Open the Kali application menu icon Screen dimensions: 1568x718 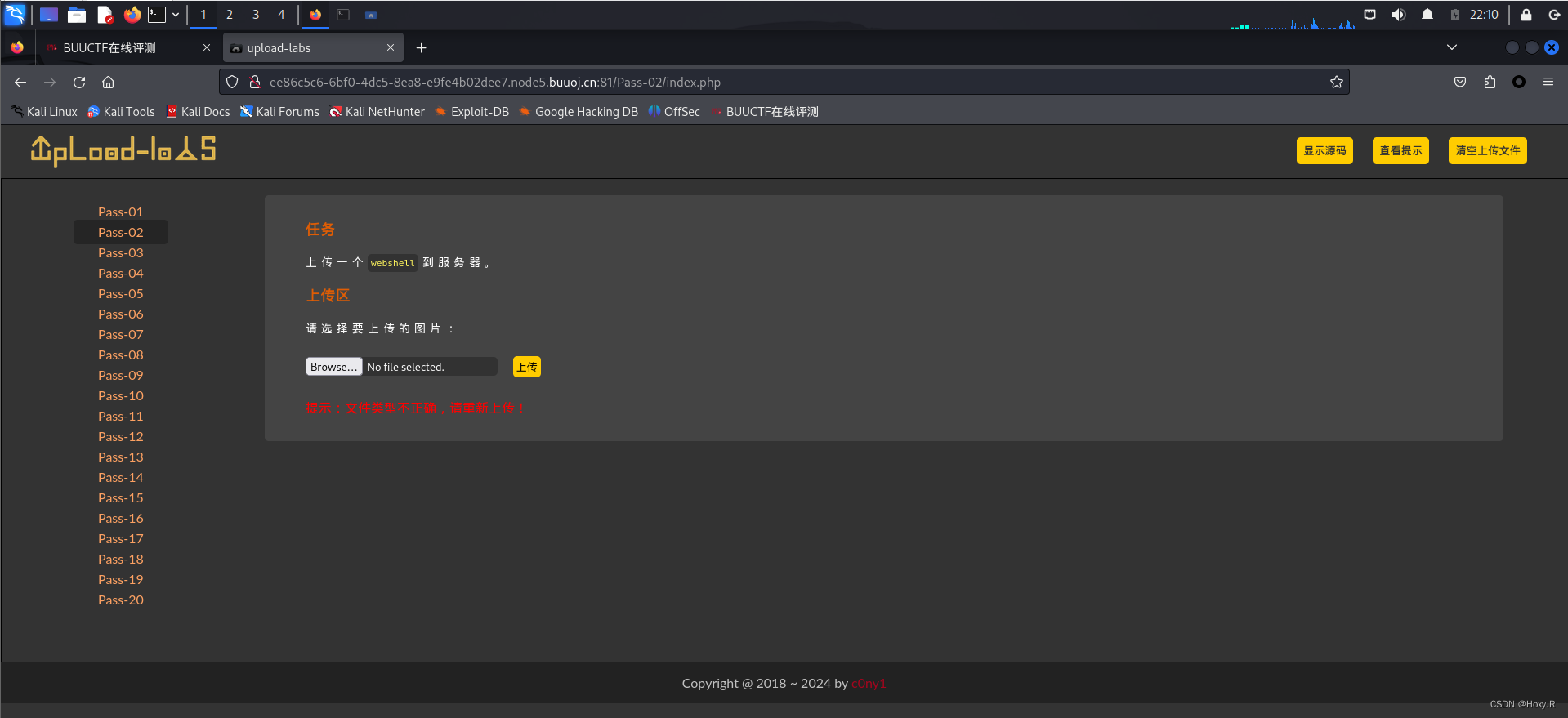point(16,14)
